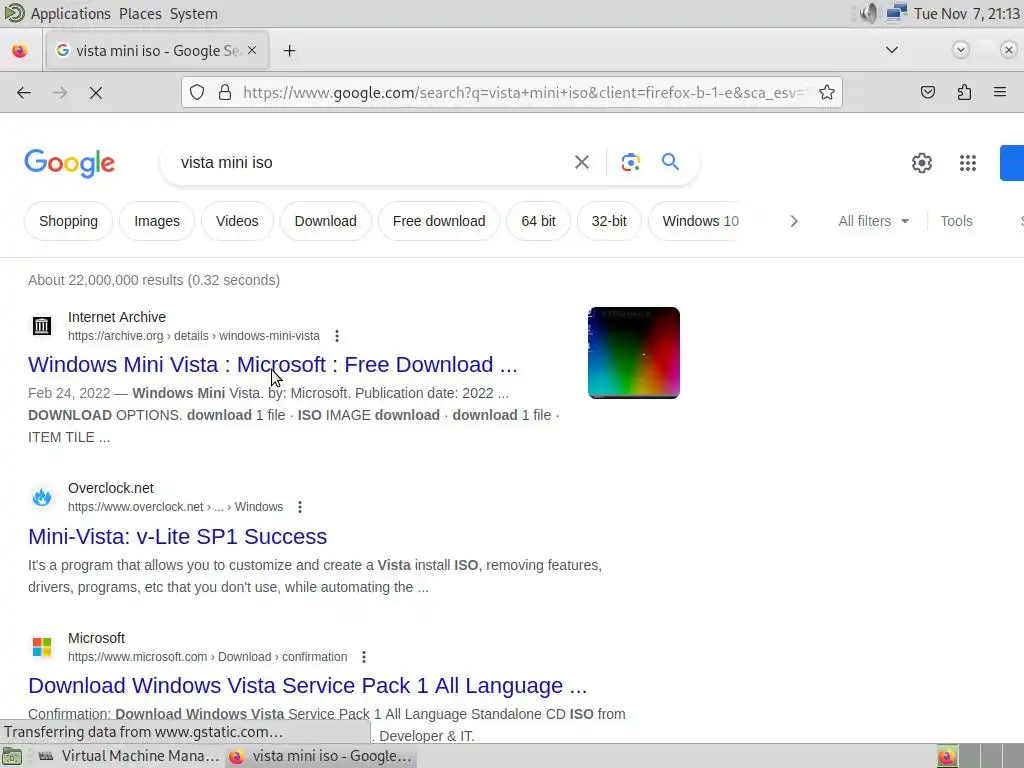
Task: Click the overclock.net URL breadcrumb
Action: click(x=175, y=507)
